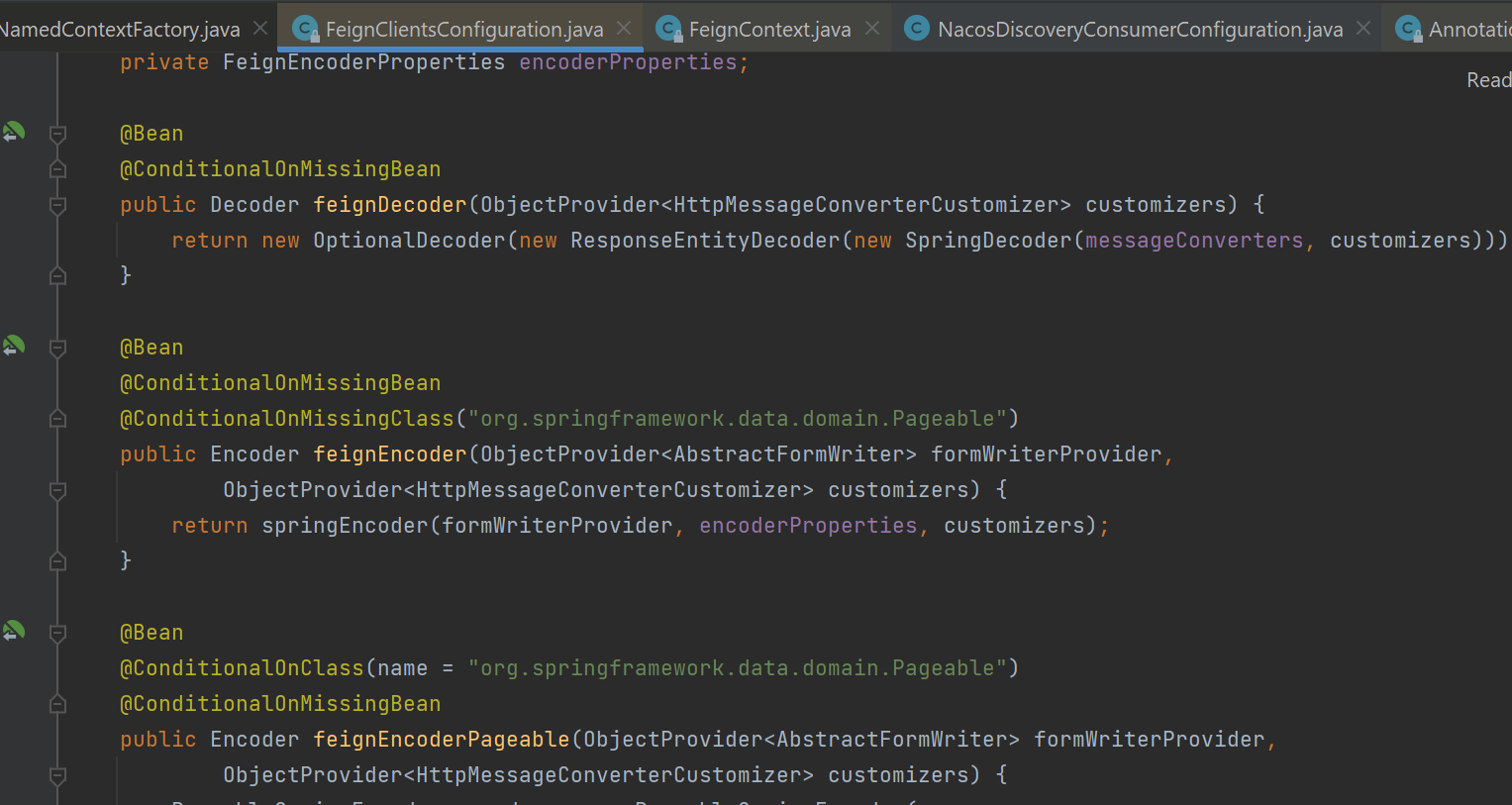This screenshot has width=1512, height=805.
Task: Click the @Bean annotation above feignDecoder
Action: click(x=151, y=134)
